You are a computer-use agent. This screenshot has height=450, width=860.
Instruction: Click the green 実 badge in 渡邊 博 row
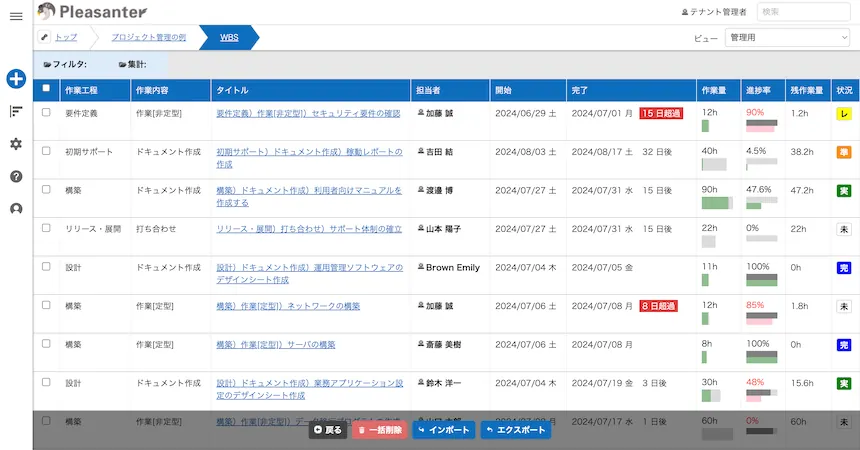click(x=844, y=190)
